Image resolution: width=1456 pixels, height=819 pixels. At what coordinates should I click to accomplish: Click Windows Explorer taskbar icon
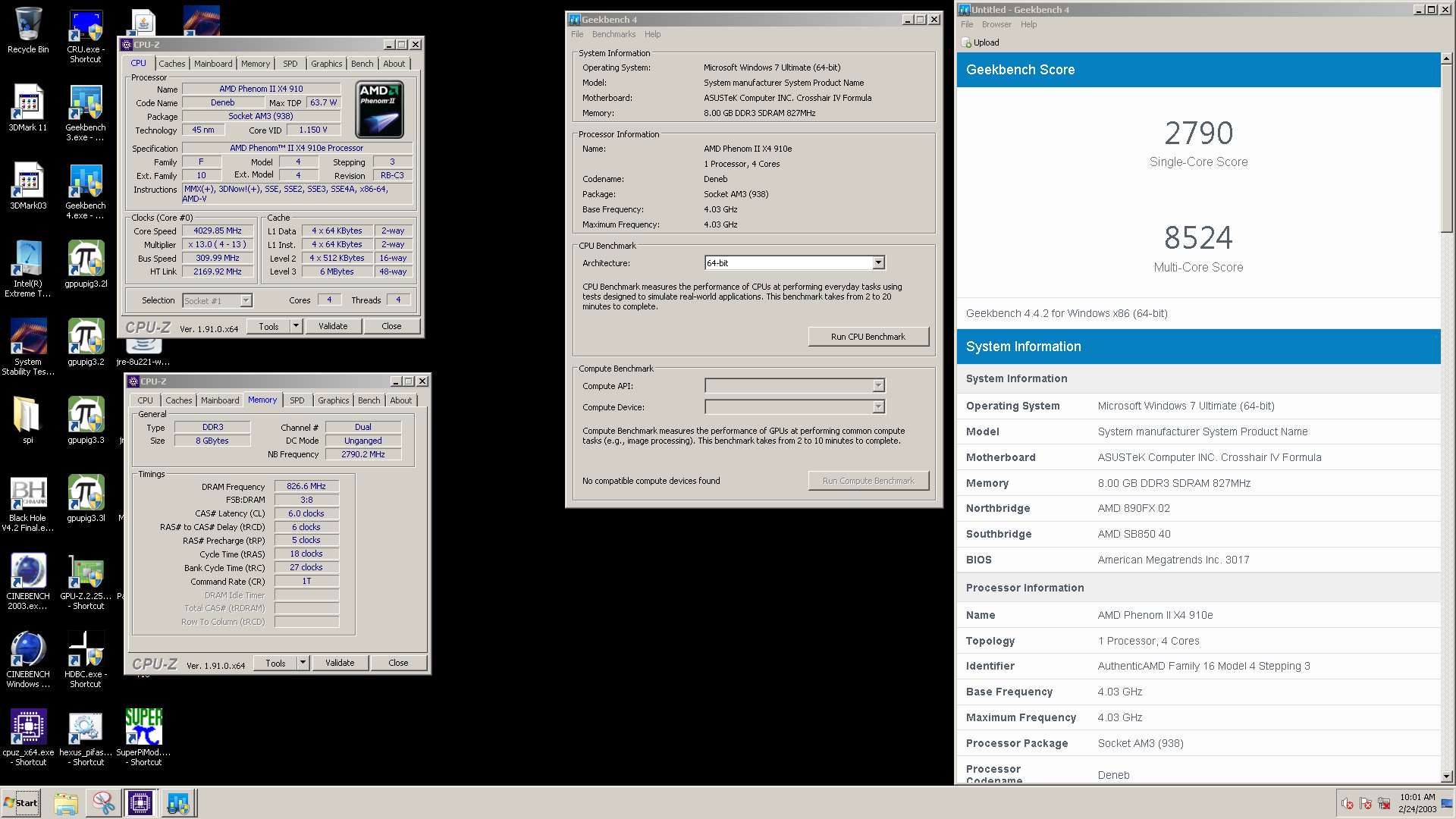(x=66, y=803)
